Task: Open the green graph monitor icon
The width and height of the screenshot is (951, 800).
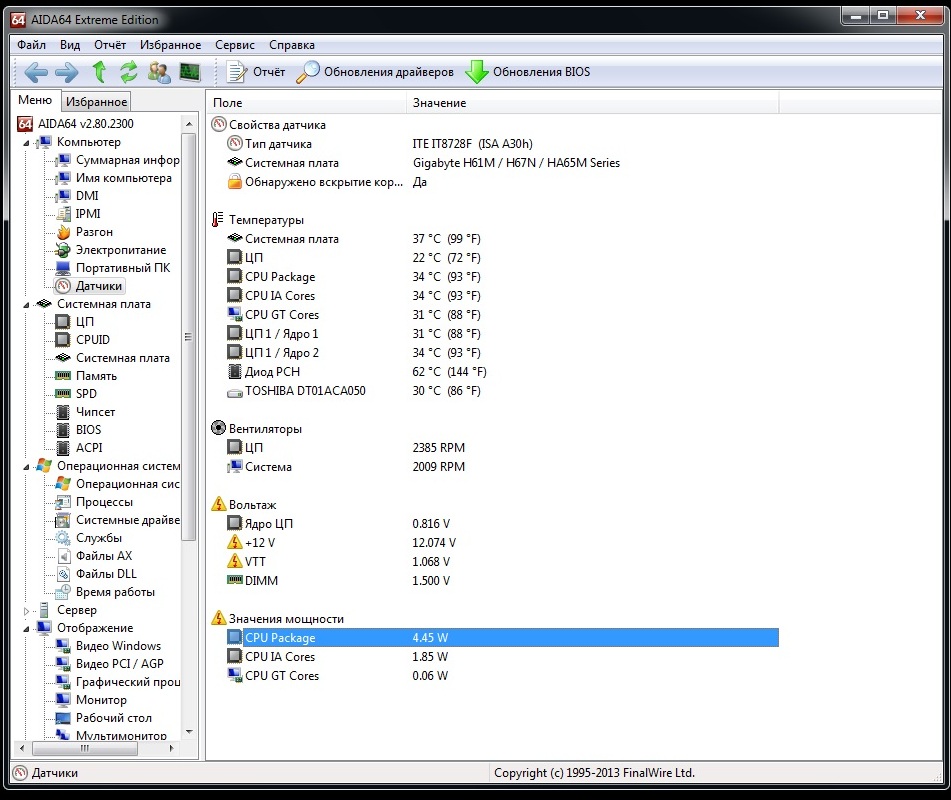Action: (x=189, y=72)
